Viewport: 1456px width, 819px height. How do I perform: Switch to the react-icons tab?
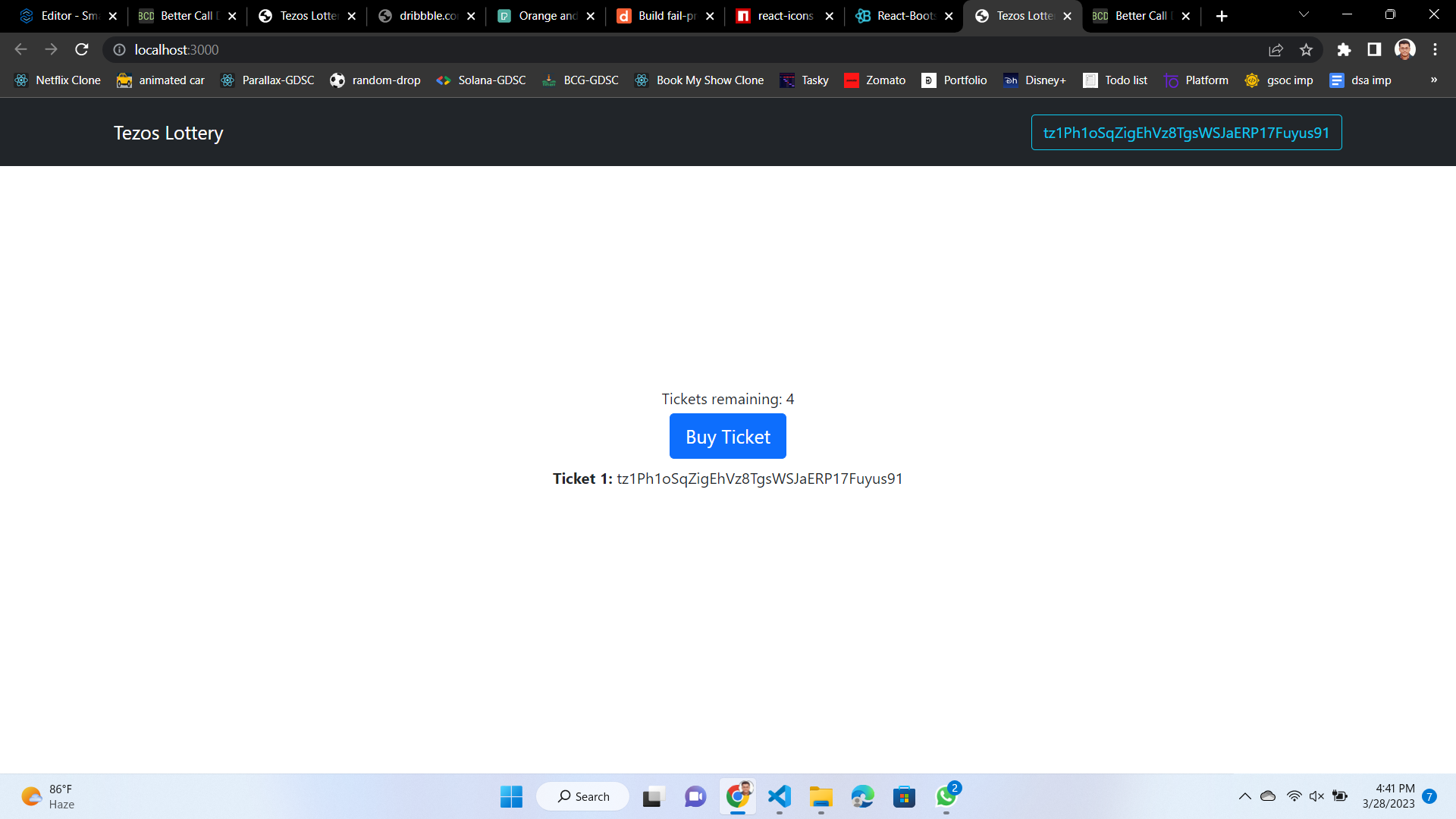785,16
